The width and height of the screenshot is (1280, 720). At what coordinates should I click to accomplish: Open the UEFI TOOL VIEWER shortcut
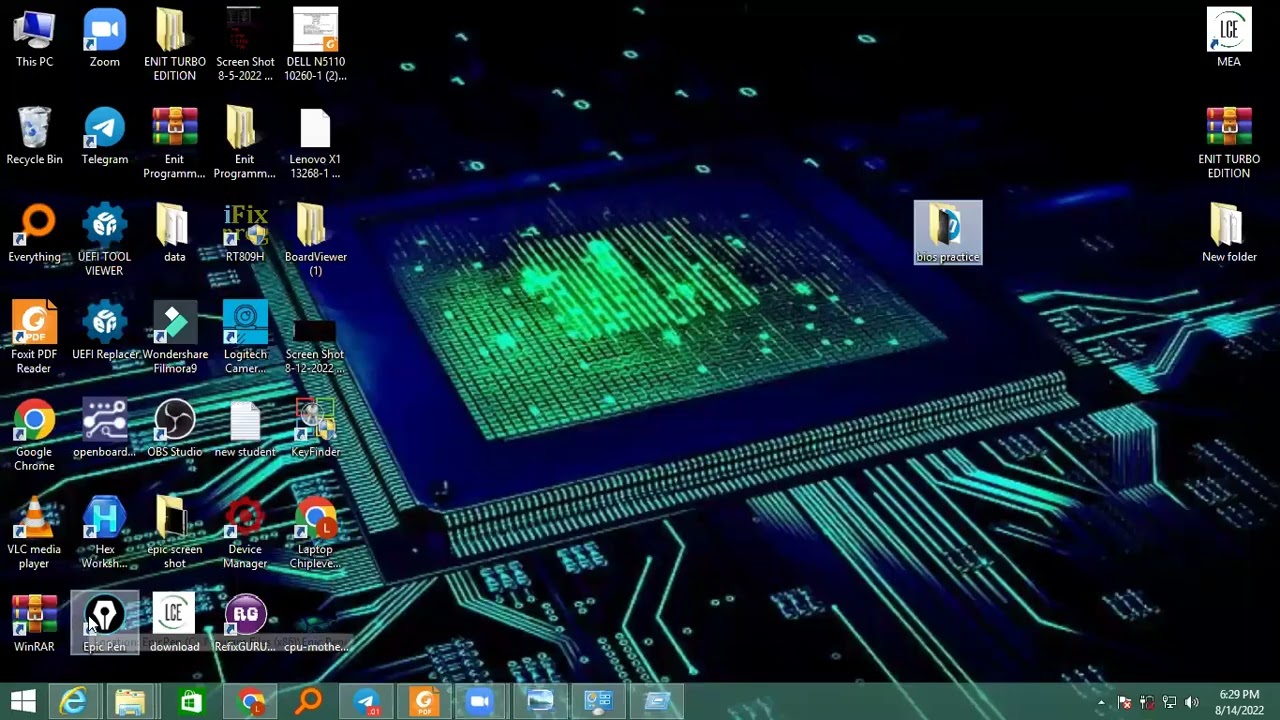click(104, 241)
